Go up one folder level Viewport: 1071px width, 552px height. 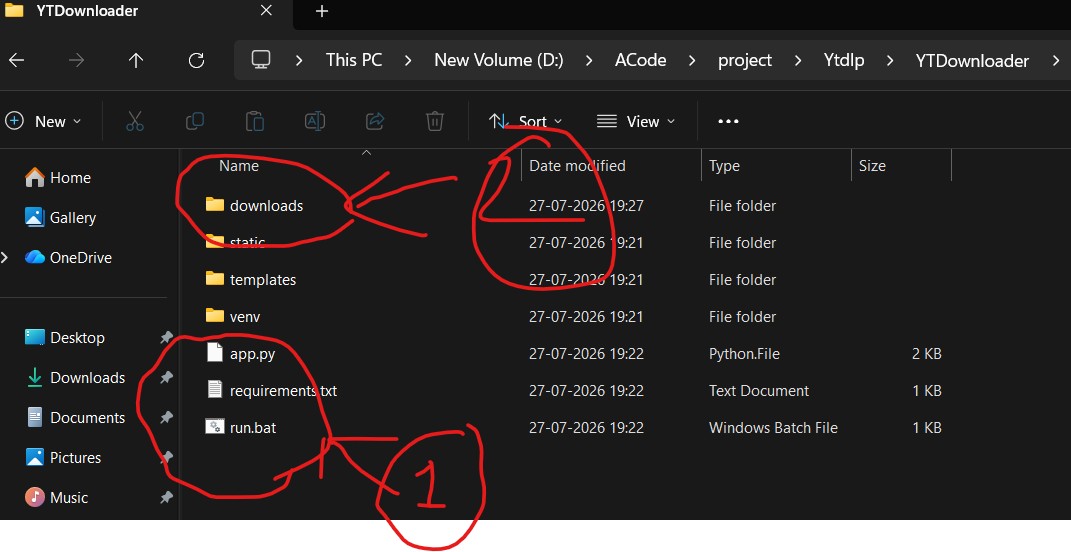point(136,60)
